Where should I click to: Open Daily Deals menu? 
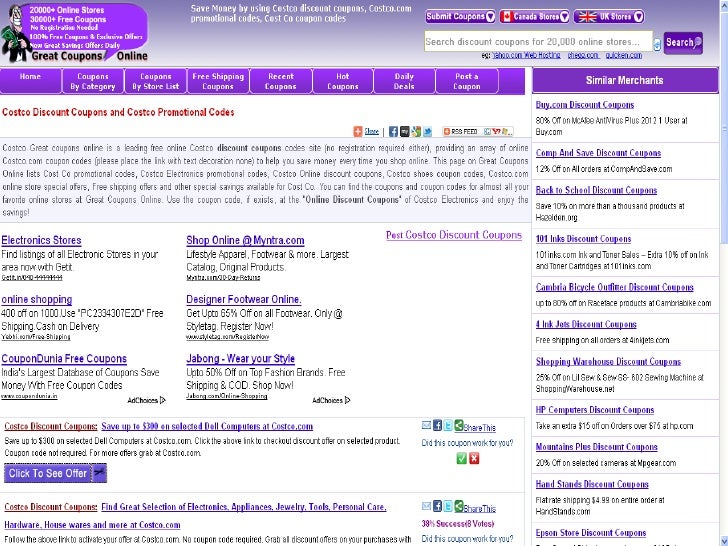(x=404, y=81)
